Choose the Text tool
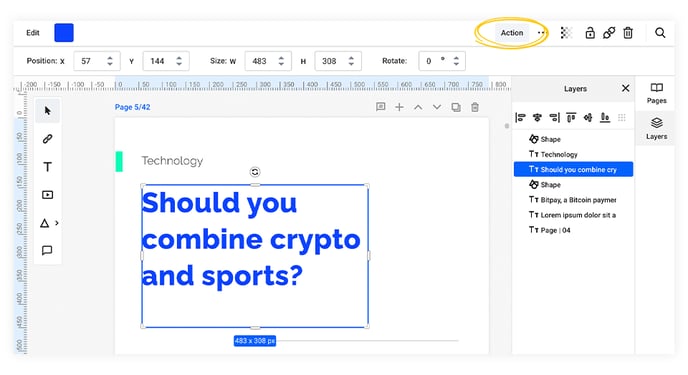 click(x=47, y=167)
